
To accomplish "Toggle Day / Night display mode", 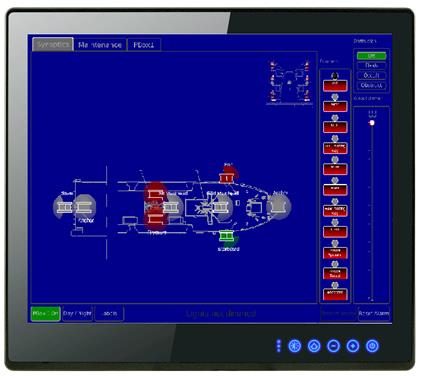I will (77, 314).
